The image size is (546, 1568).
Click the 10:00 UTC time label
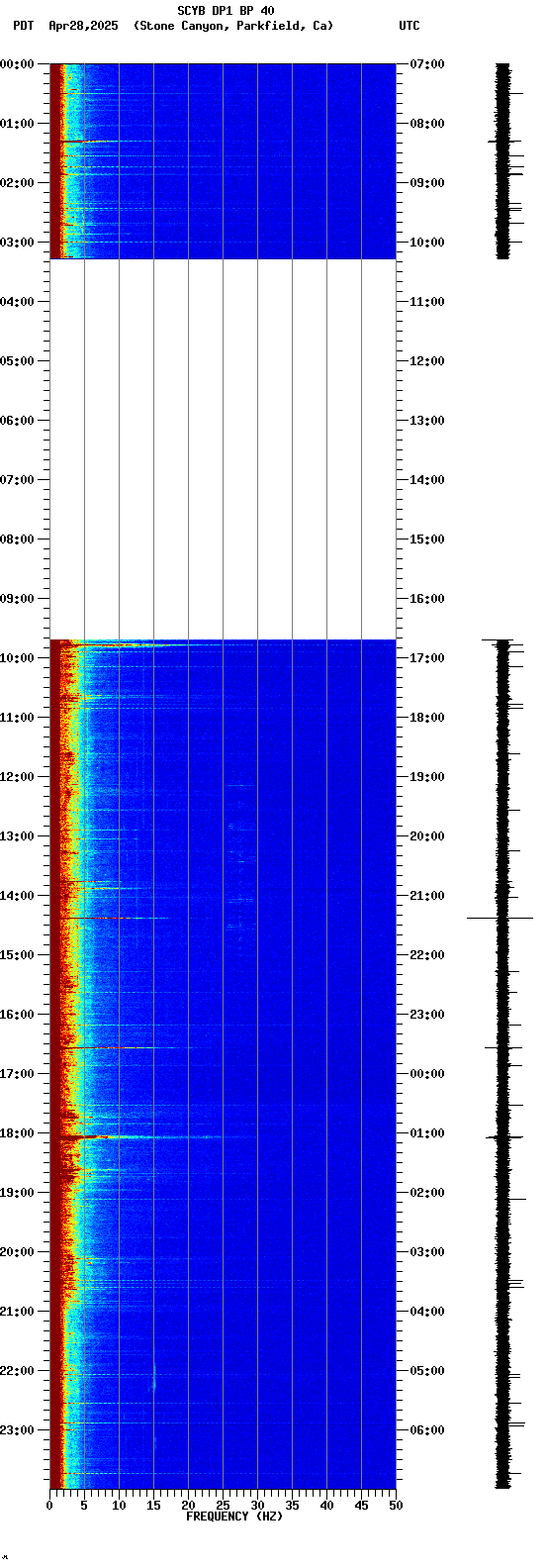427,243
